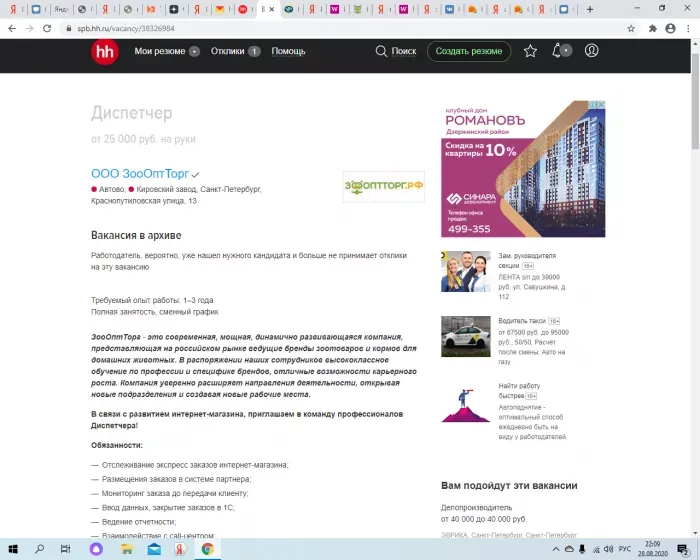Image resolution: width=700 pixels, height=560 pixels.
Task: Click the volume tray icon
Action: [608, 549]
